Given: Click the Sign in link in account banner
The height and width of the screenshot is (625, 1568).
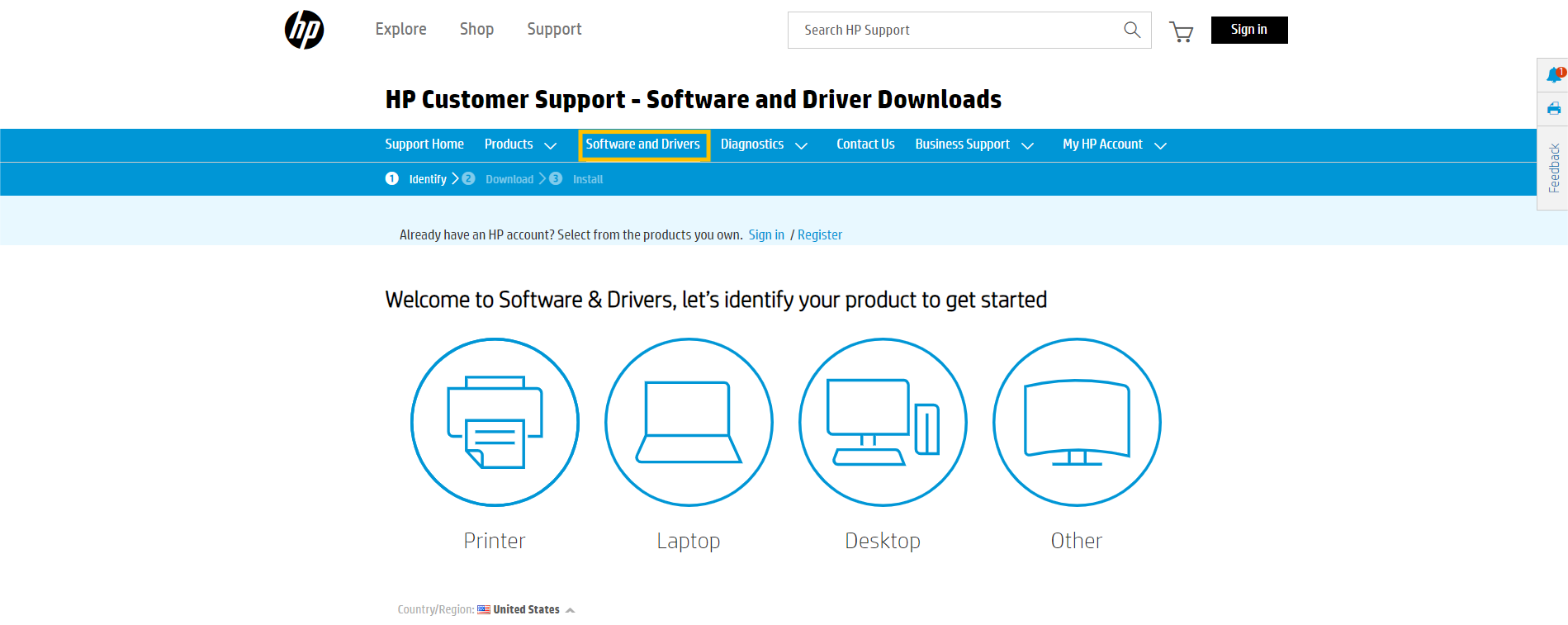Looking at the screenshot, I should click(x=766, y=235).
